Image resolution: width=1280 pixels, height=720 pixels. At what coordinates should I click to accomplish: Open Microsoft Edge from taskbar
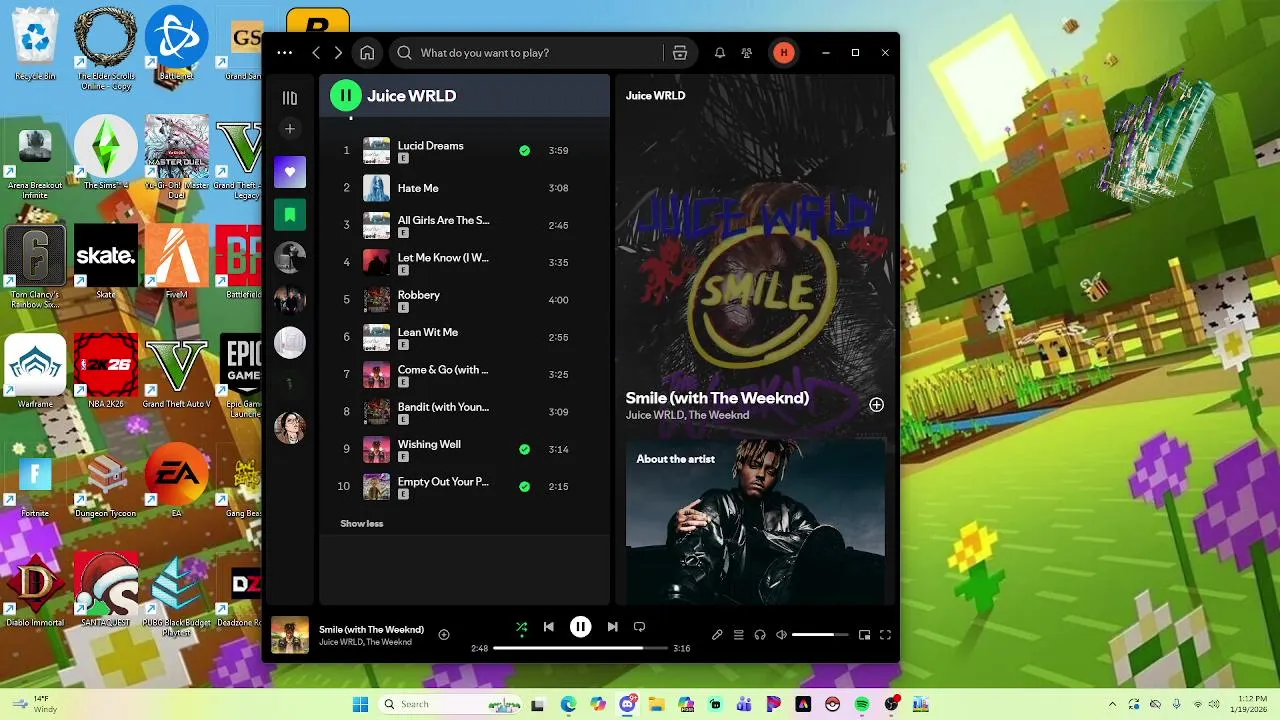click(x=568, y=705)
